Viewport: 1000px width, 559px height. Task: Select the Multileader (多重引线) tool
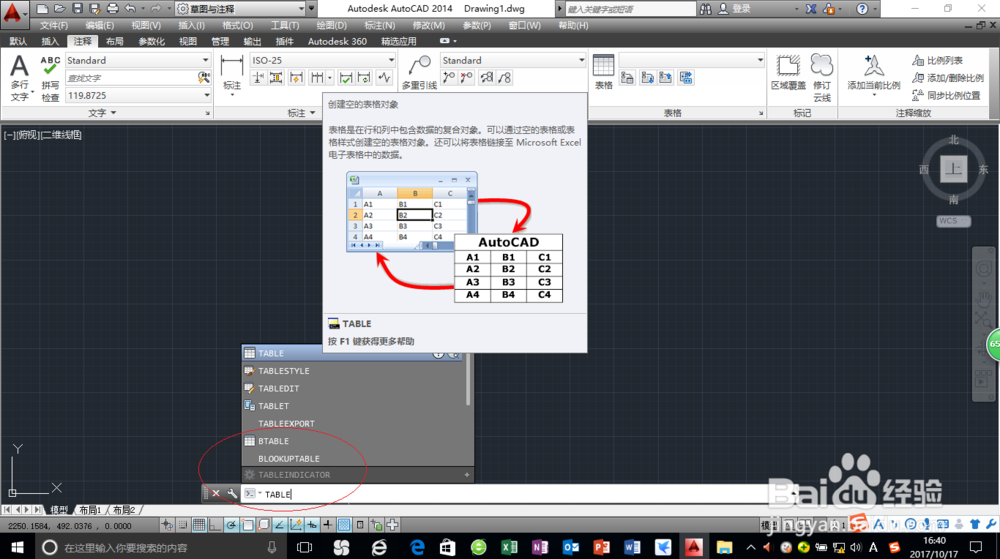coord(420,73)
